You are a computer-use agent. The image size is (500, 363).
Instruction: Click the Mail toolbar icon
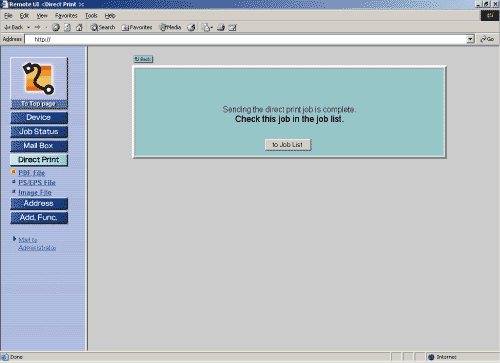click(207, 27)
